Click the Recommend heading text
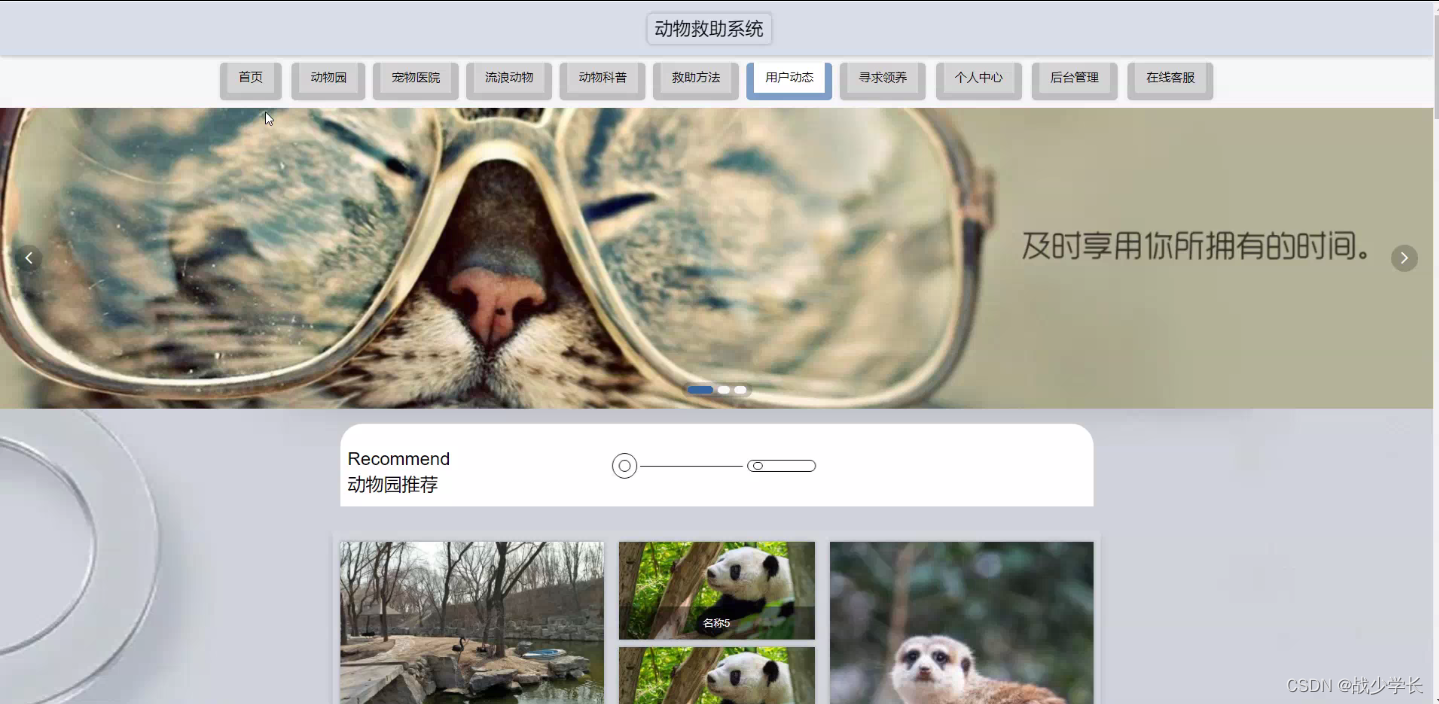The image size is (1439, 704). pos(399,459)
